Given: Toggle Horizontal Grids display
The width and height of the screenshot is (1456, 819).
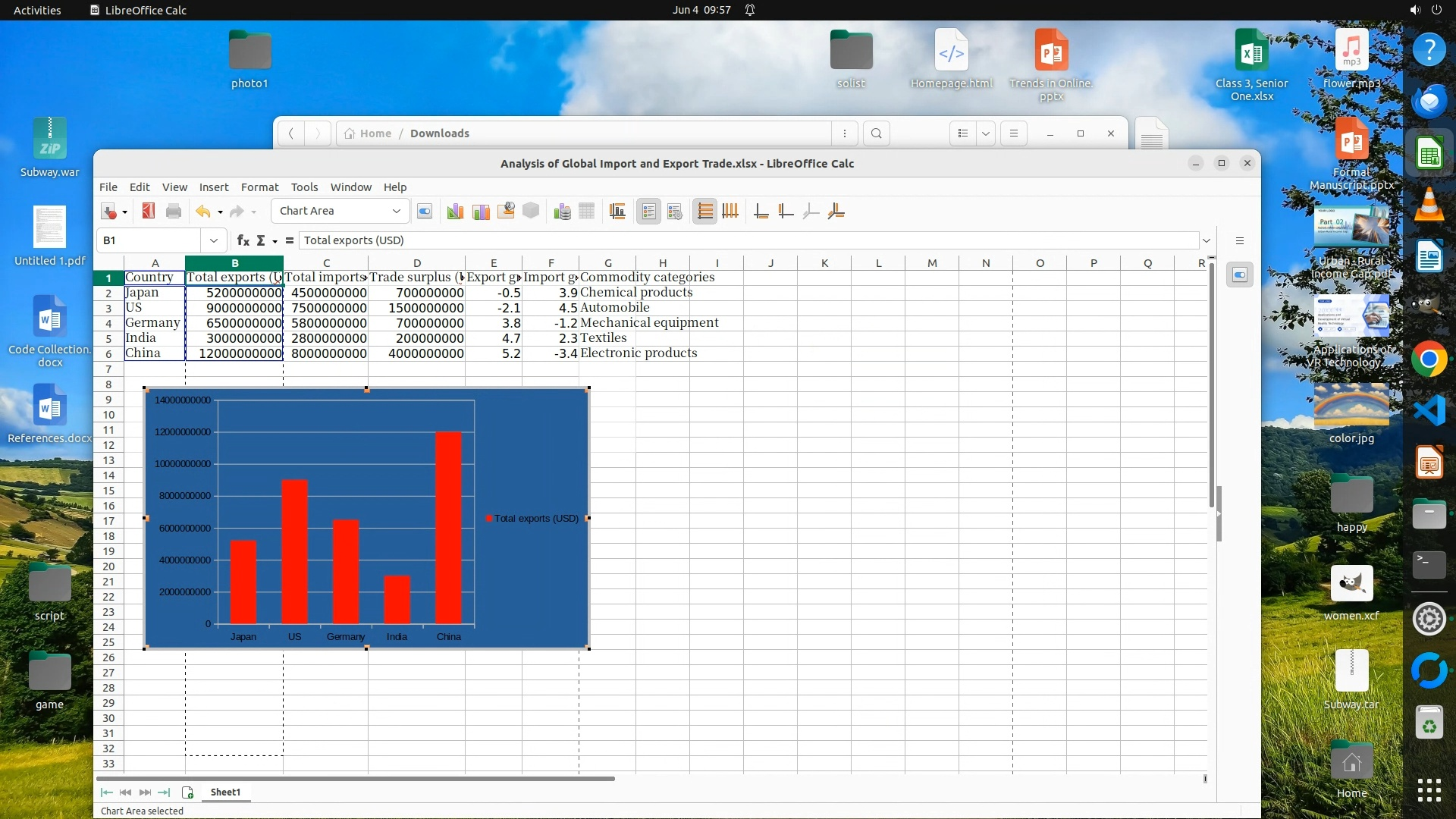Looking at the screenshot, I should click(704, 212).
